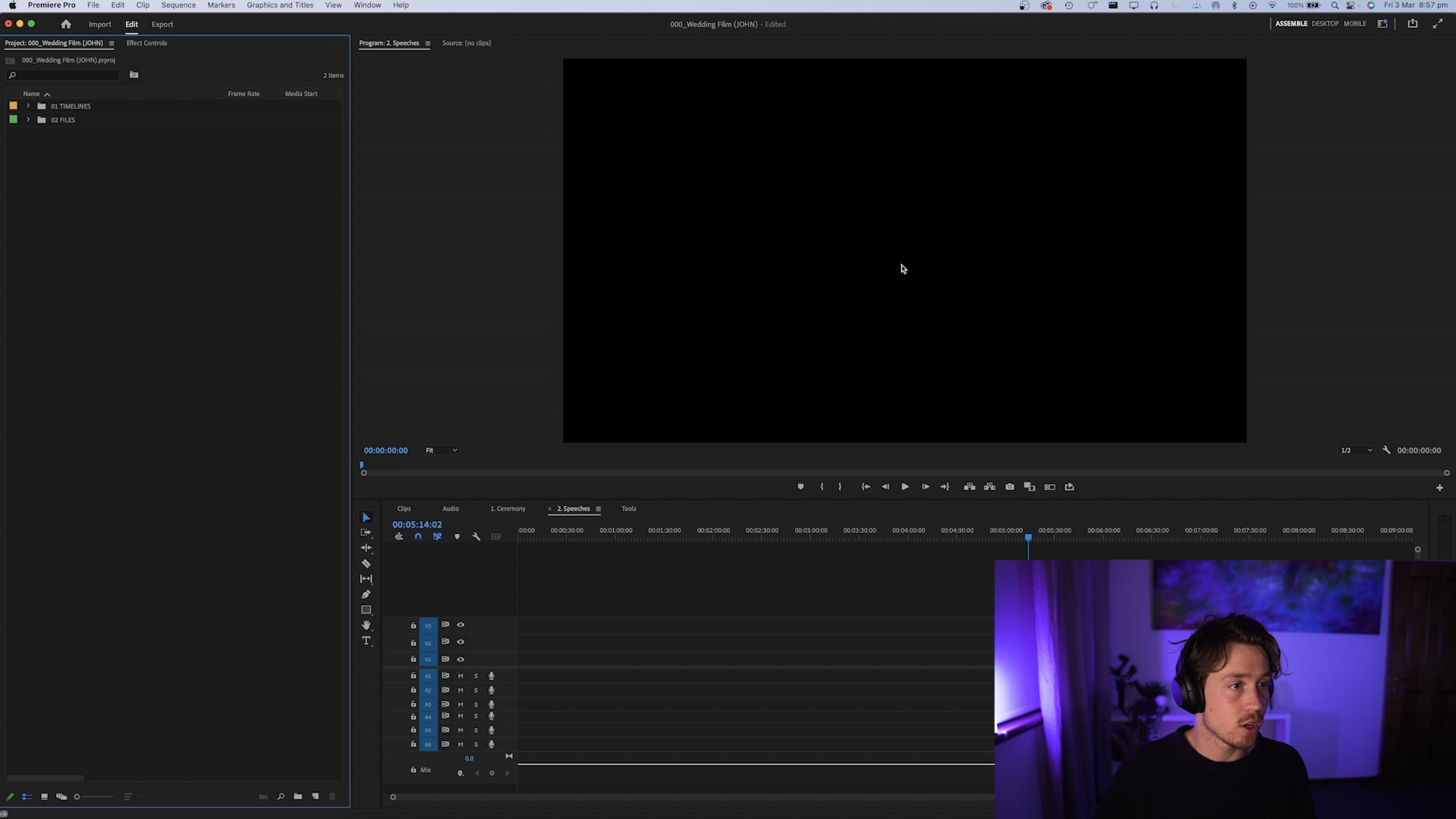Screen dimensions: 1456x819
Task: Pick the Slip tool
Action: click(x=366, y=579)
